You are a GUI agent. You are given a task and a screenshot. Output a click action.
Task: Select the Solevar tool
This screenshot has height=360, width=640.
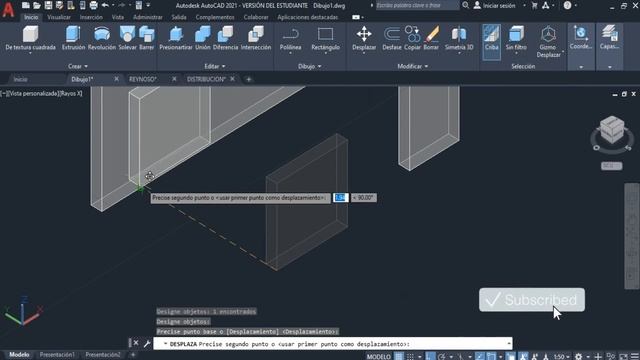(x=127, y=38)
